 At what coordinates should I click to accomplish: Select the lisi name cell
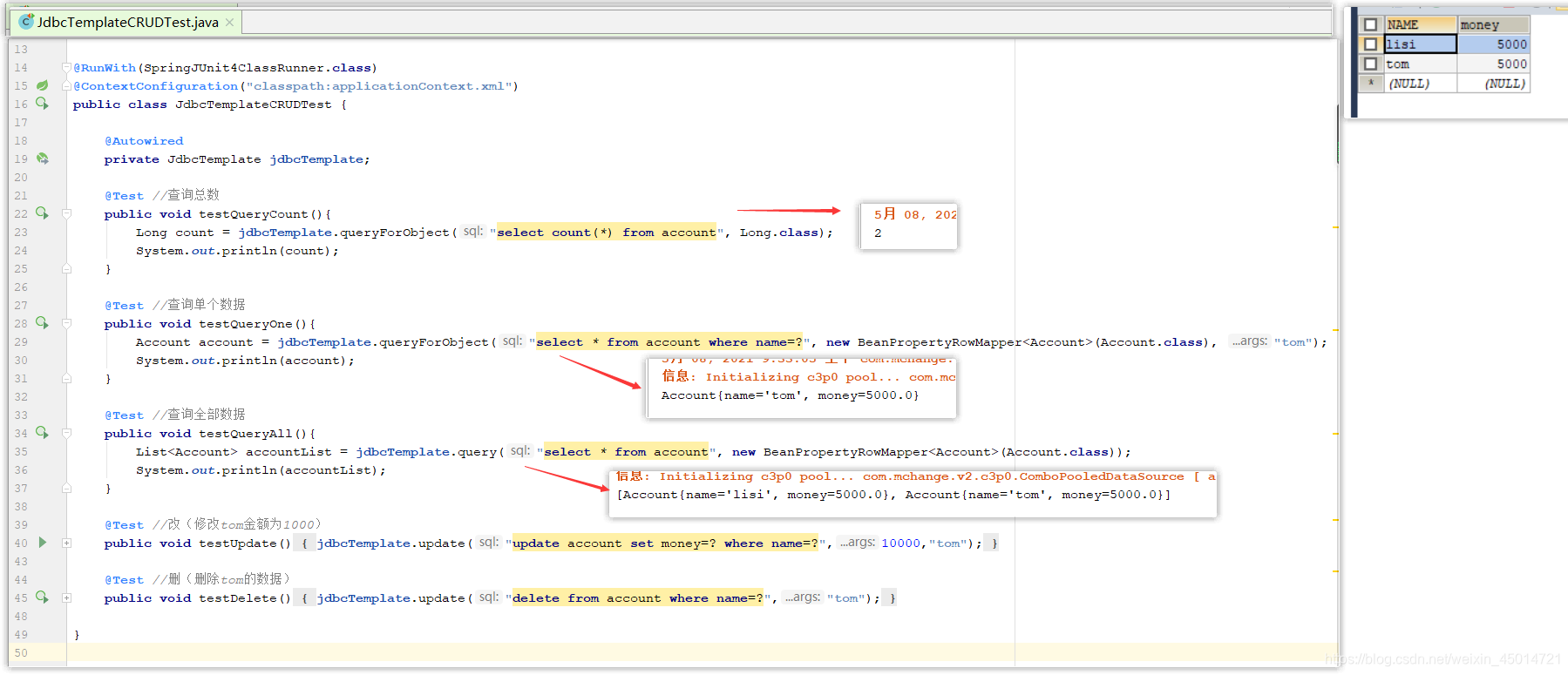tap(1421, 44)
